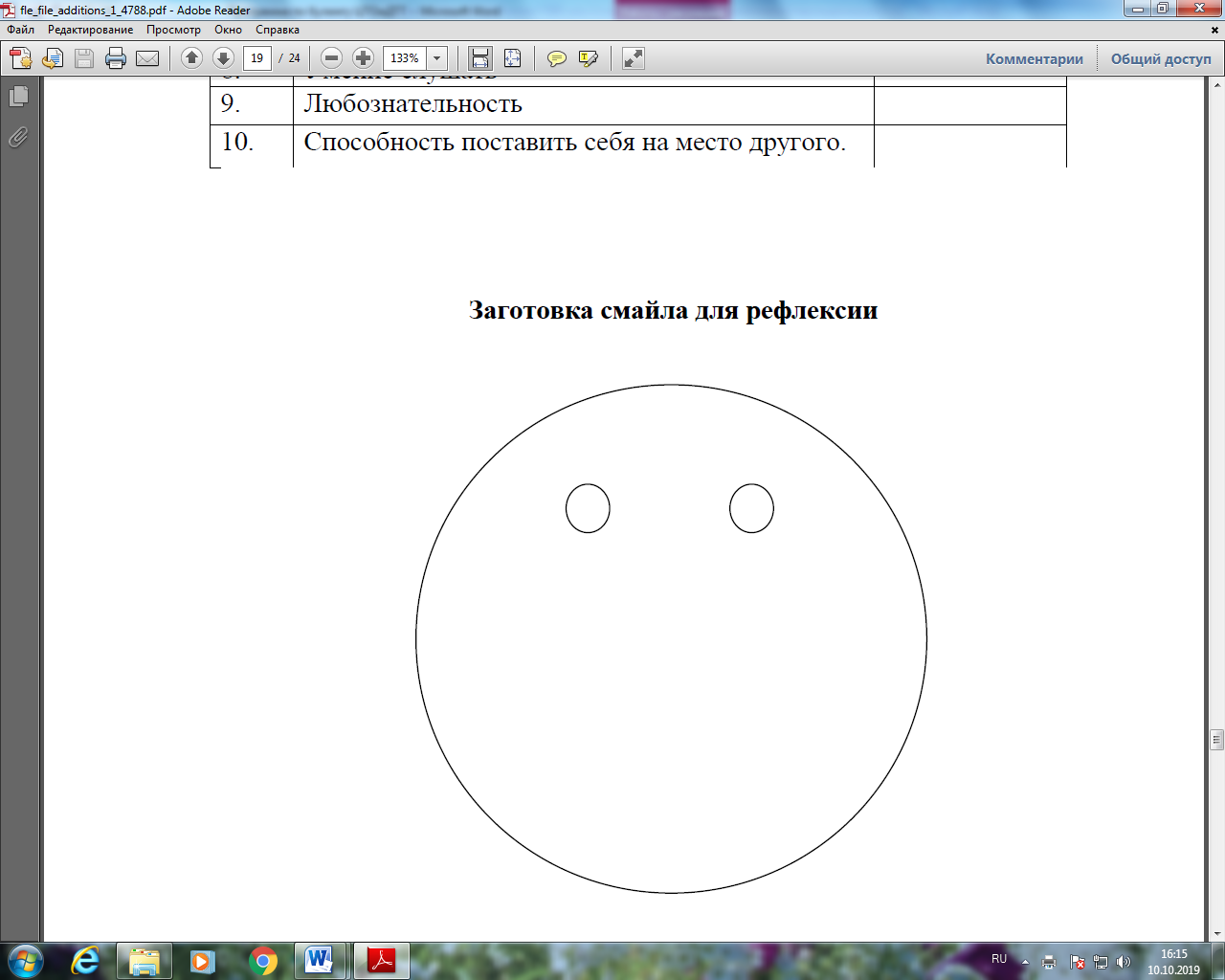Viewport: 1225px width, 980px height.
Task: Open the zoom level dropdown arrow
Action: [437, 58]
